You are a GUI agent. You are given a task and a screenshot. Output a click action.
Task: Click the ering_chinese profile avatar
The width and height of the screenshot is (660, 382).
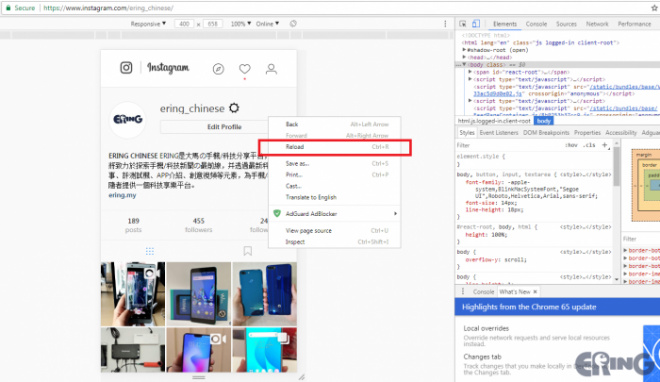(x=128, y=119)
